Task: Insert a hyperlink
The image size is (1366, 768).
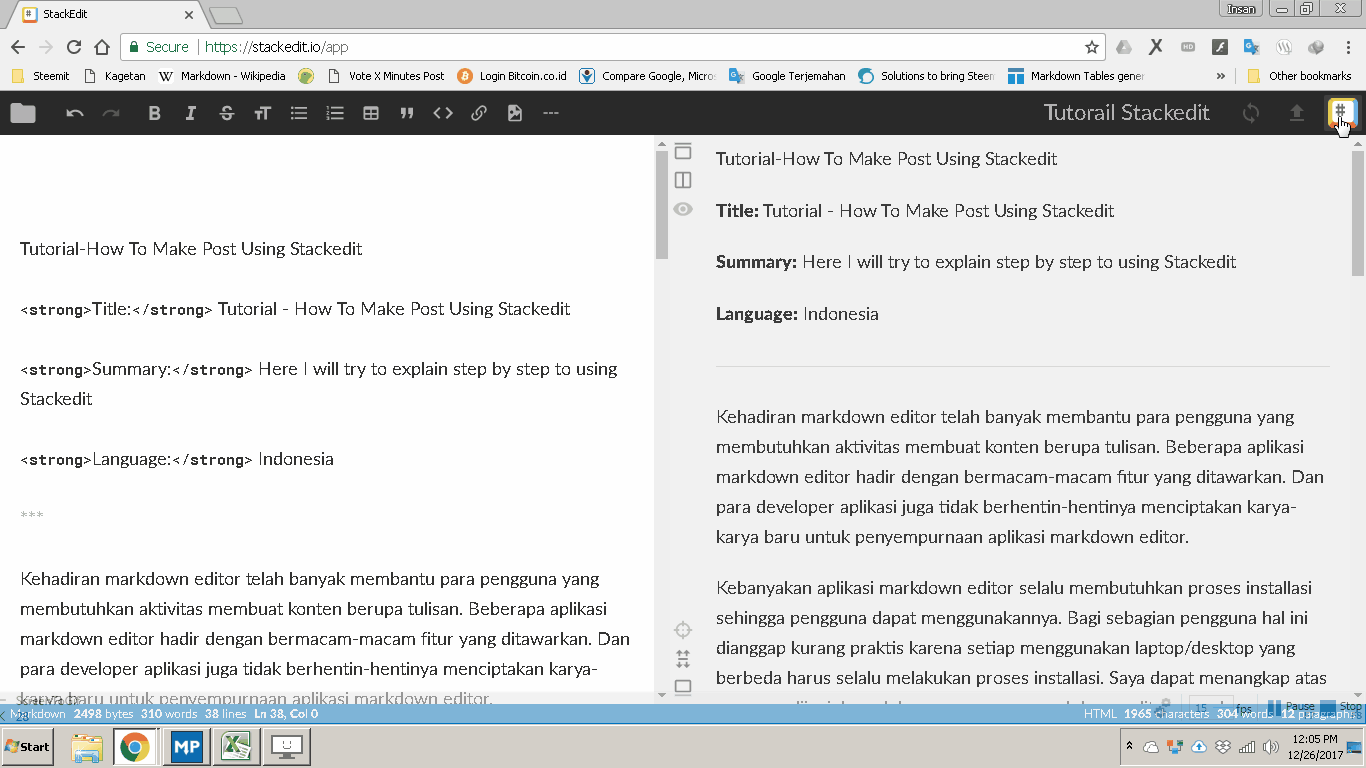Action: point(479,113)
